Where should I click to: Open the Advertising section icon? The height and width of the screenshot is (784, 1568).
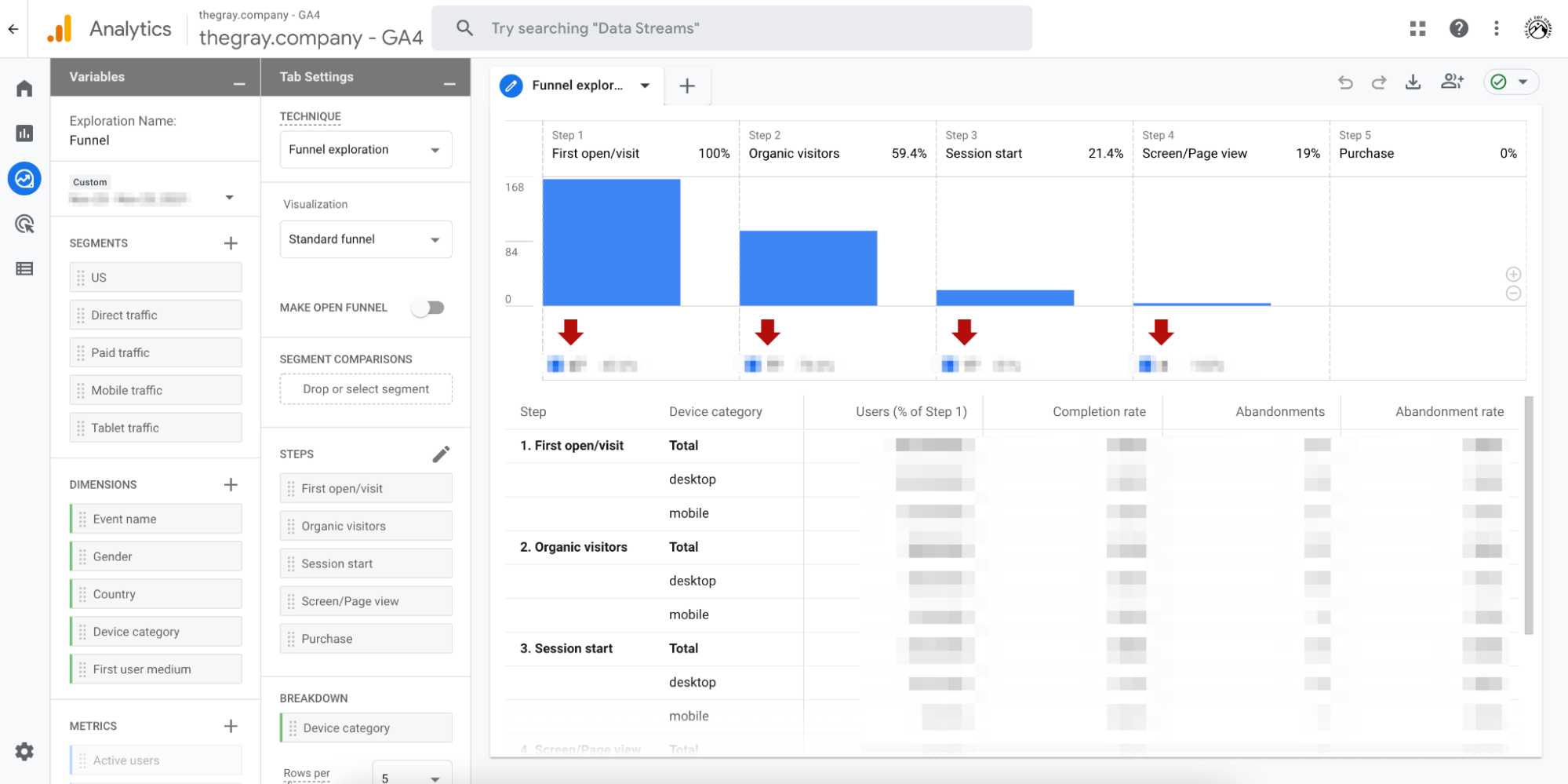coord(24,224)
